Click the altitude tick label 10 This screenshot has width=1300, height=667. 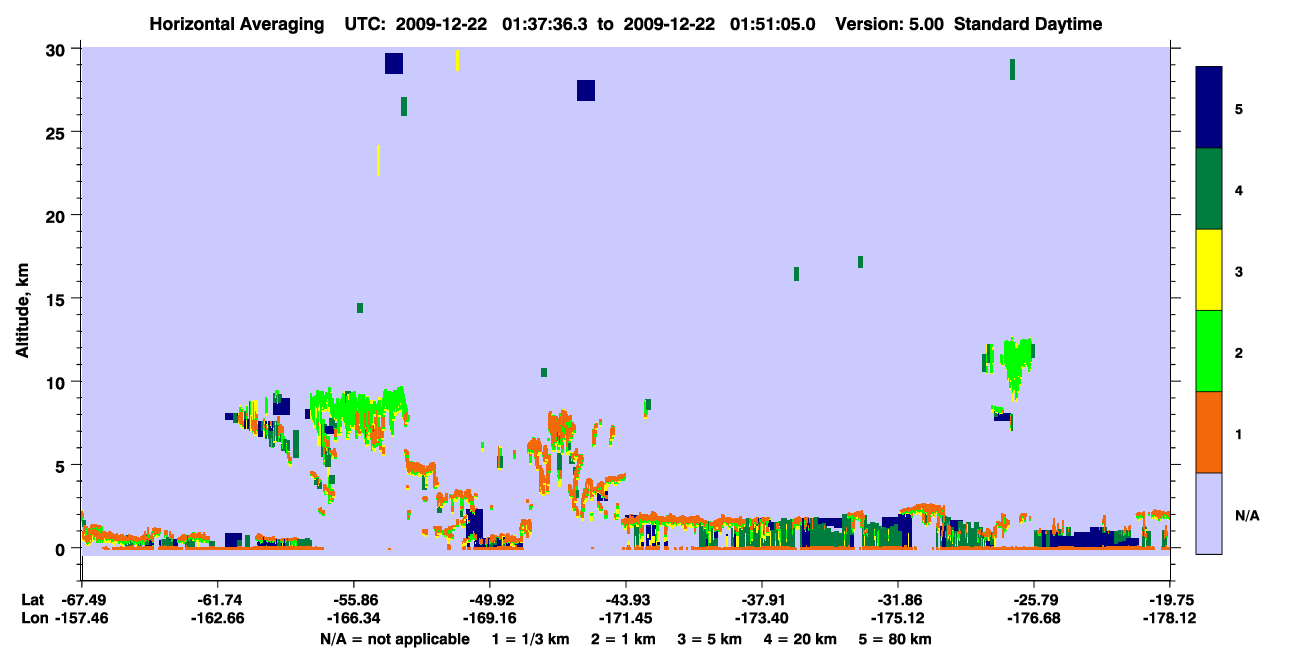click(x=57, y=382)
